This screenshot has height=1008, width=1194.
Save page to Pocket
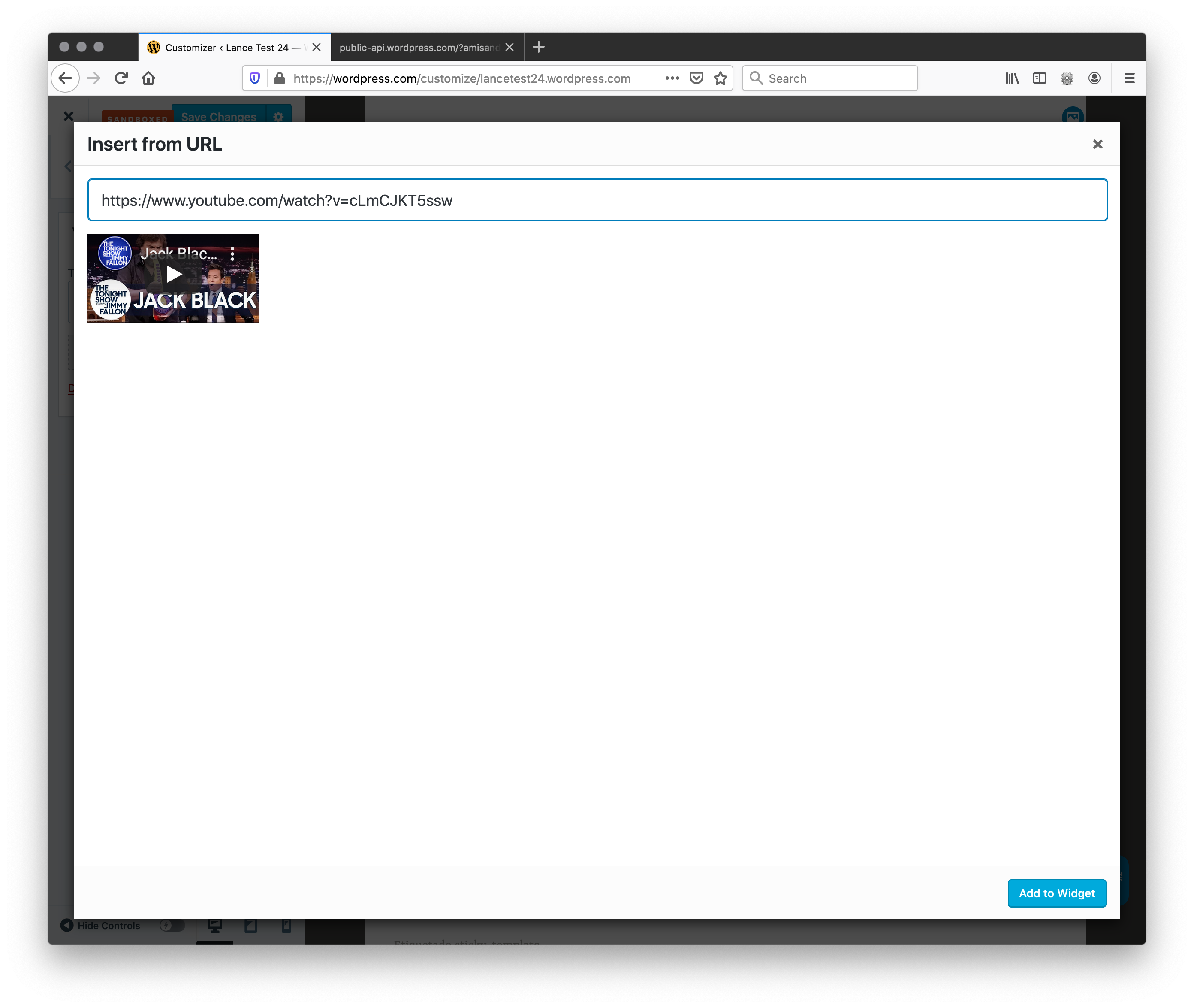click(x=696, y=78)
